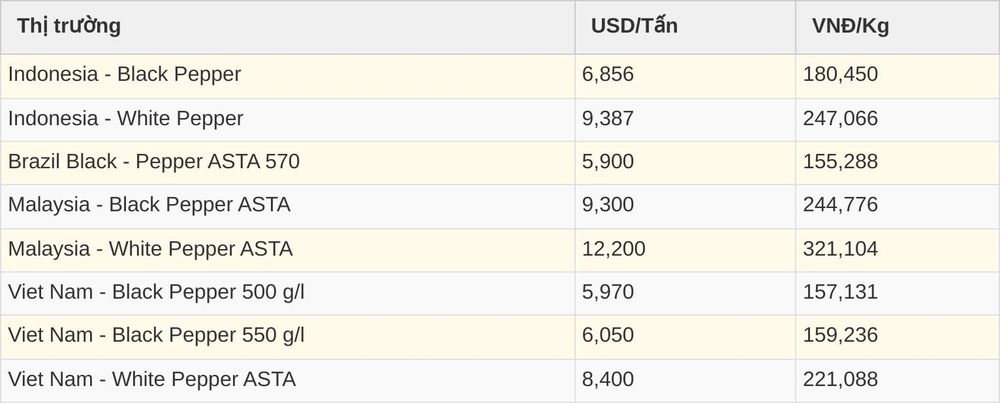Select Viet Nam - White Pepper ASTA row

[500, 380]
